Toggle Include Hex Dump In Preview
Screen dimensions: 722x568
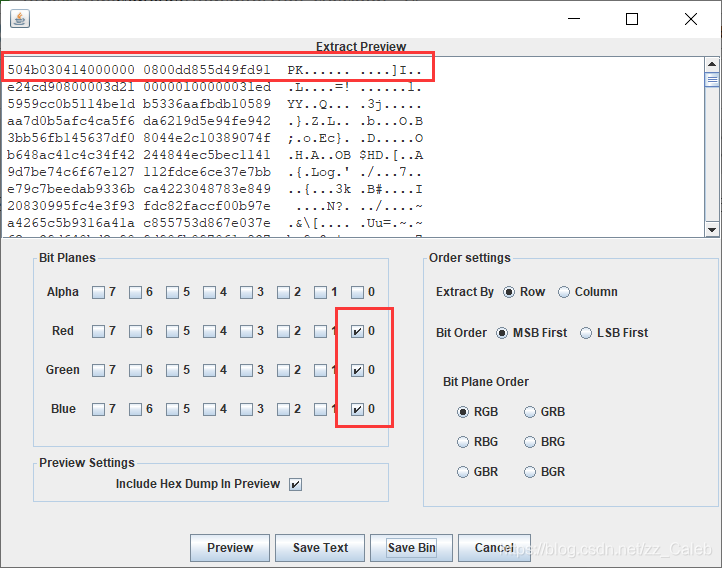[296, 484]
